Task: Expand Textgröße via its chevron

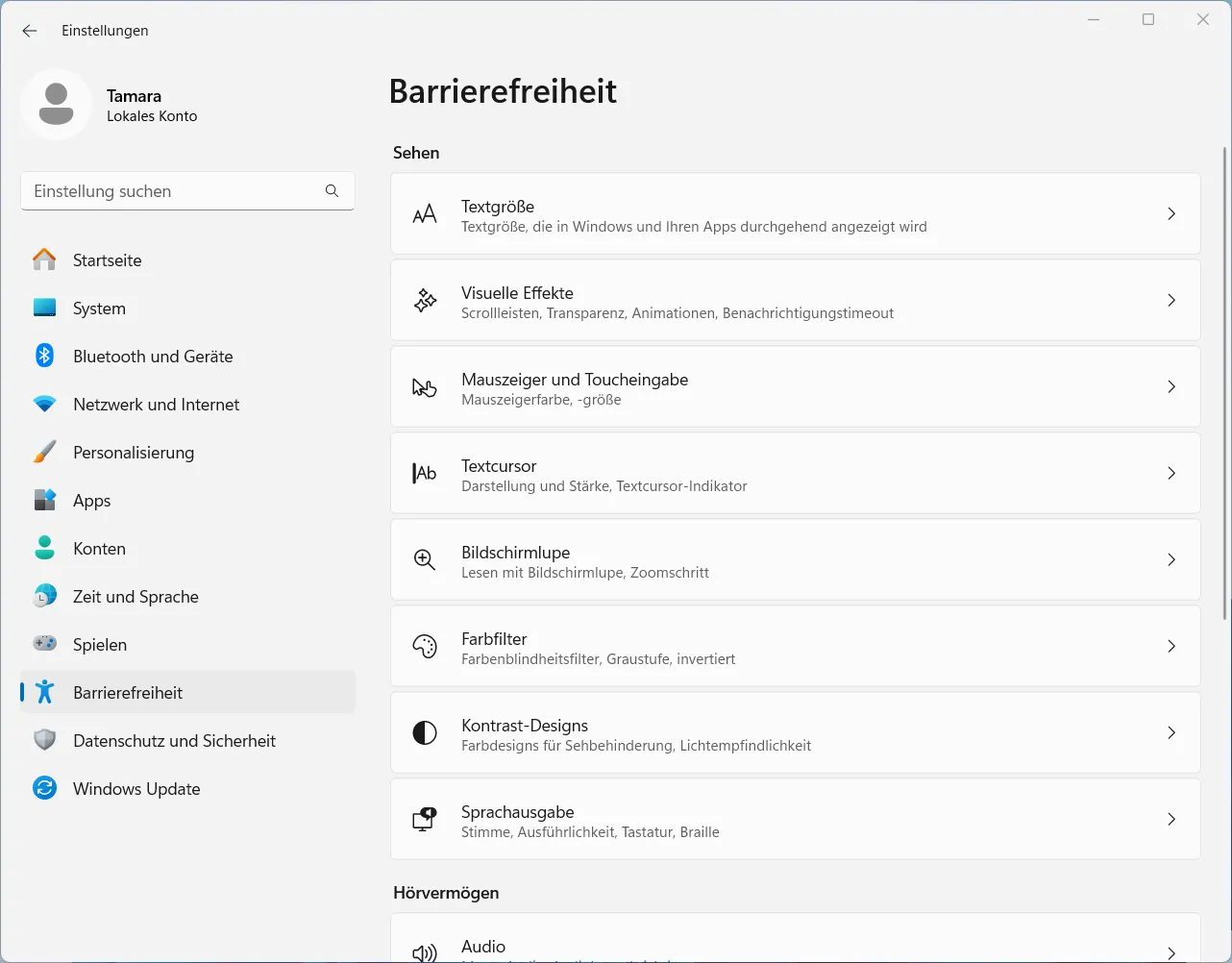Action: click(x=1171, y=213)
